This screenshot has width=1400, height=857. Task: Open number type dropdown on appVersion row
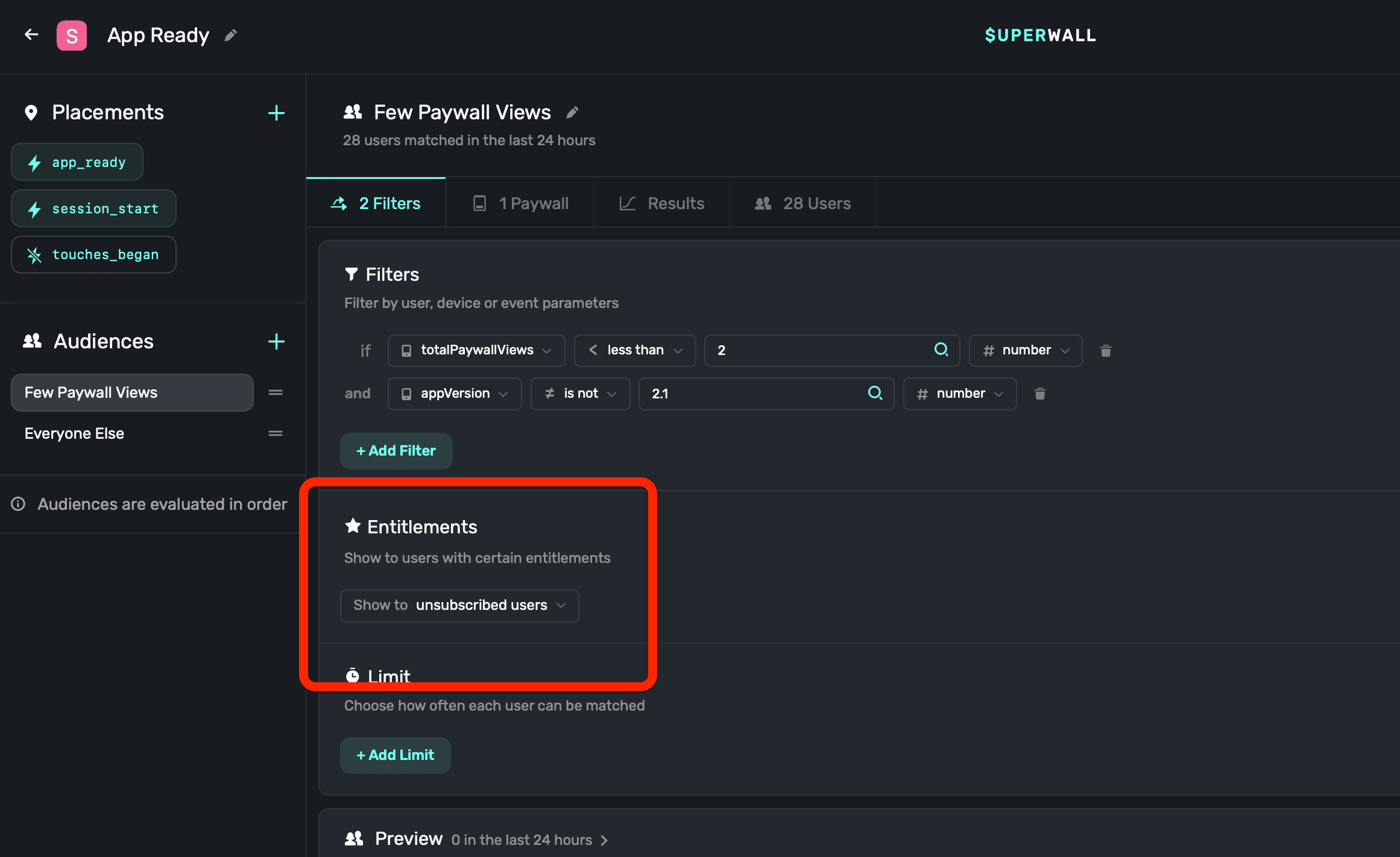click(959, 394)
